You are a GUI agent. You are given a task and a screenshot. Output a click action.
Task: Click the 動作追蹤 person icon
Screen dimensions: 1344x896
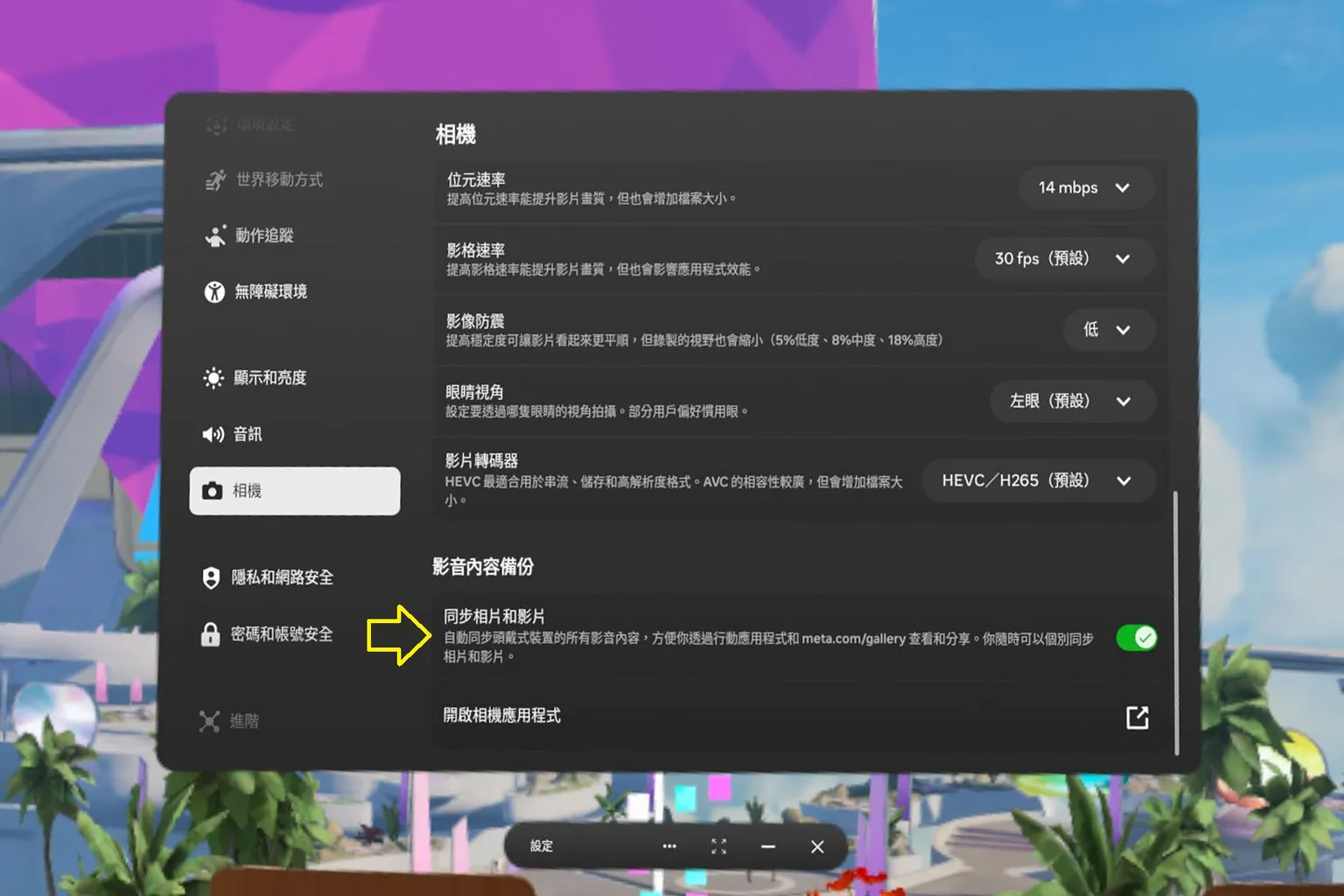[215, 235]
